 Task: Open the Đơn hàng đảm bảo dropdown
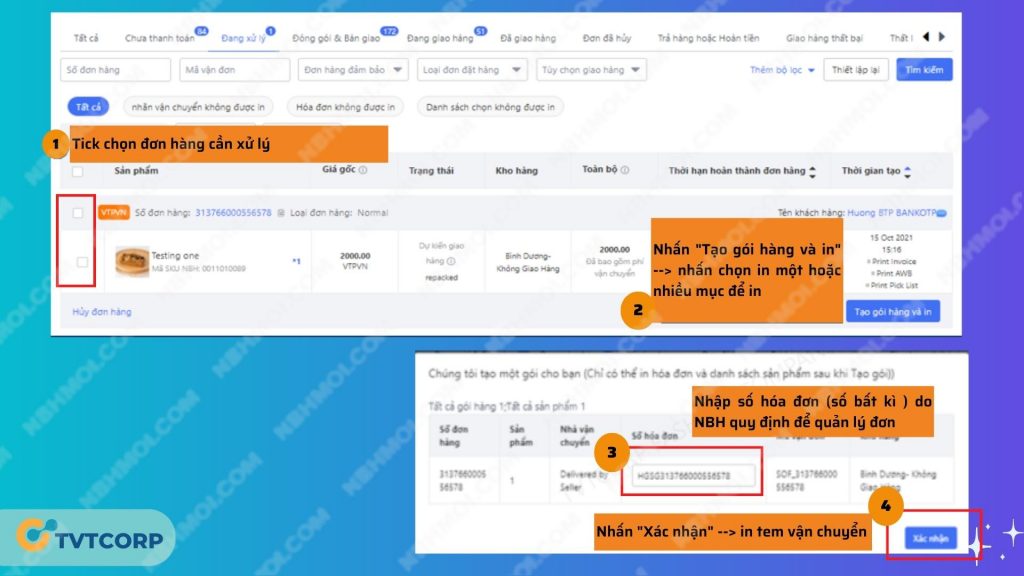[x=353, y=70]
